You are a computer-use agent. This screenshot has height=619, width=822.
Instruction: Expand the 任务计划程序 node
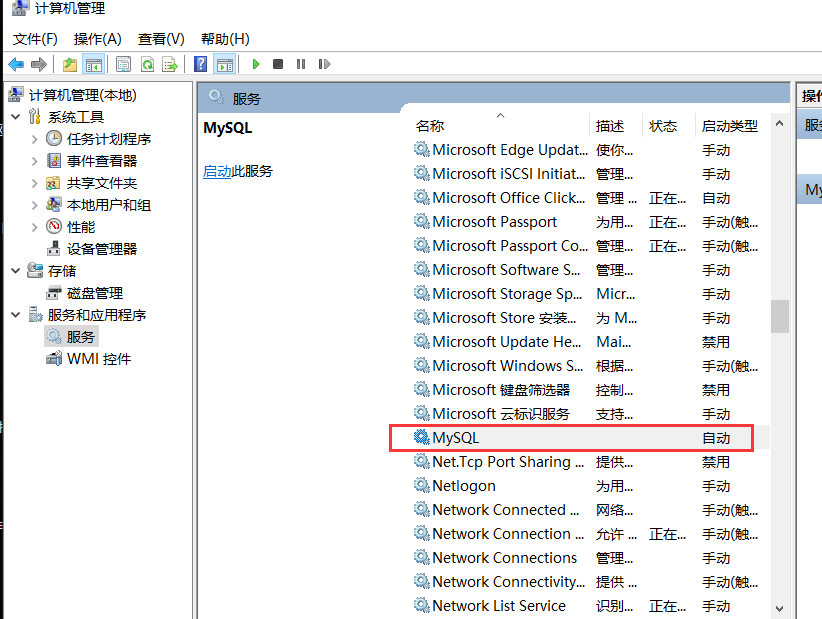tap(35, 139)
